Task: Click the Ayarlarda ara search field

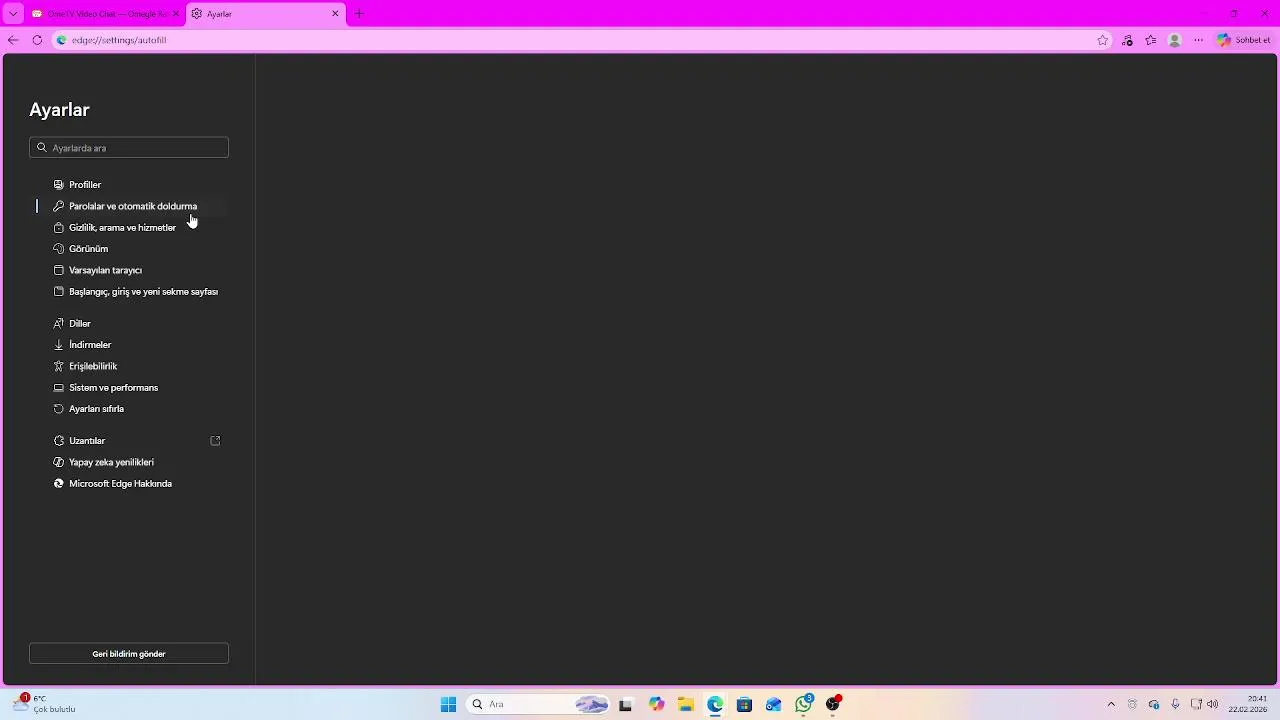Action: pos(129,148)
